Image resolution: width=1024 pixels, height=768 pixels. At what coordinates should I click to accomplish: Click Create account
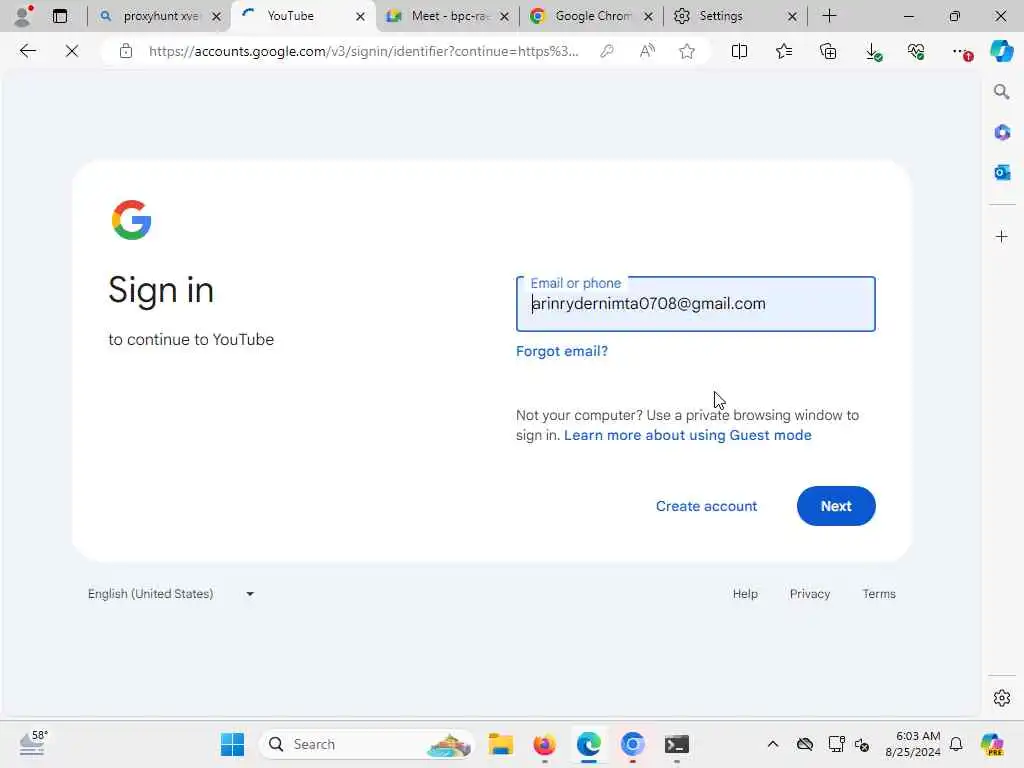coord(707,506)
